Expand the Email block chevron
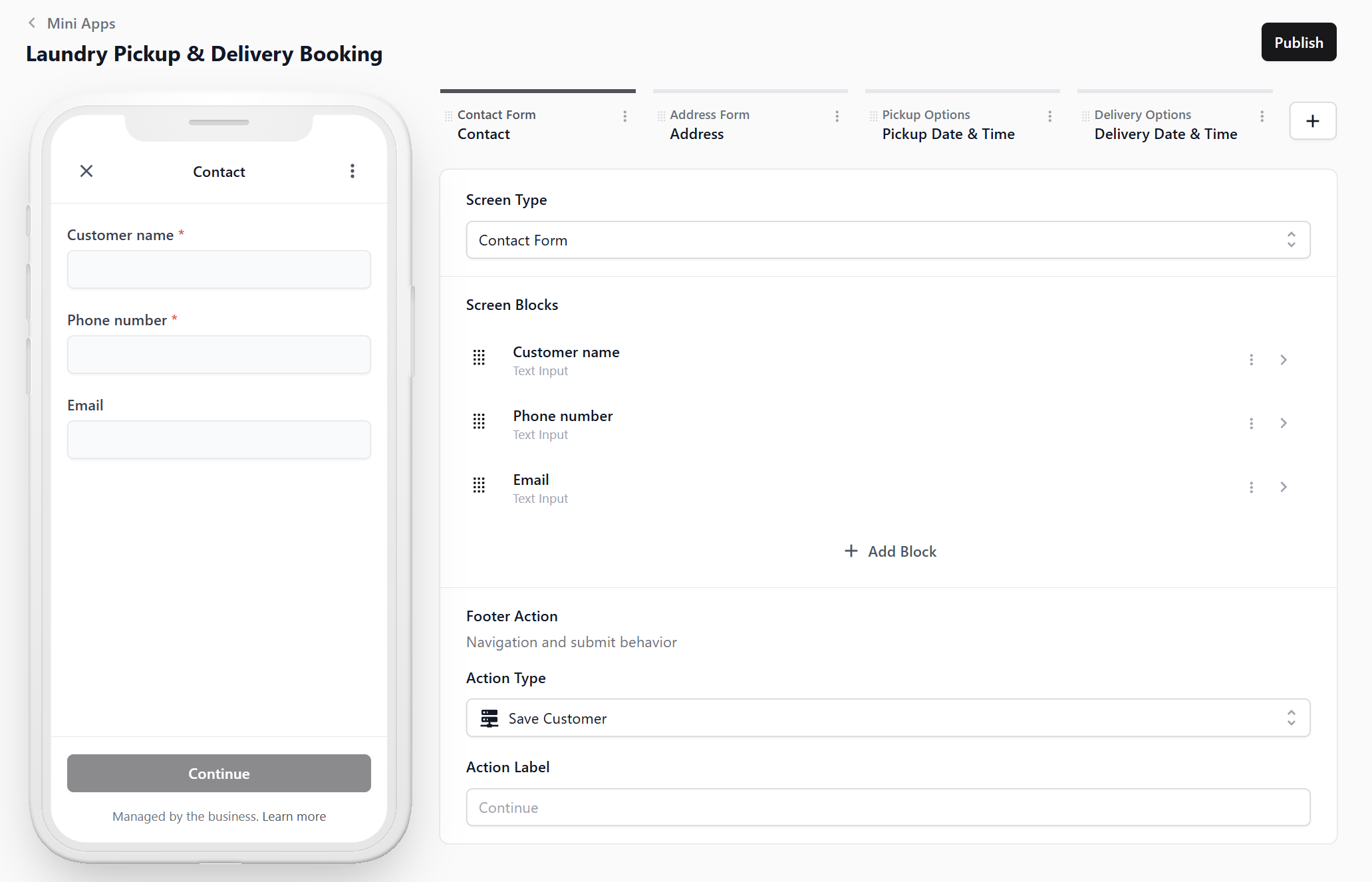 (1284, 488)
